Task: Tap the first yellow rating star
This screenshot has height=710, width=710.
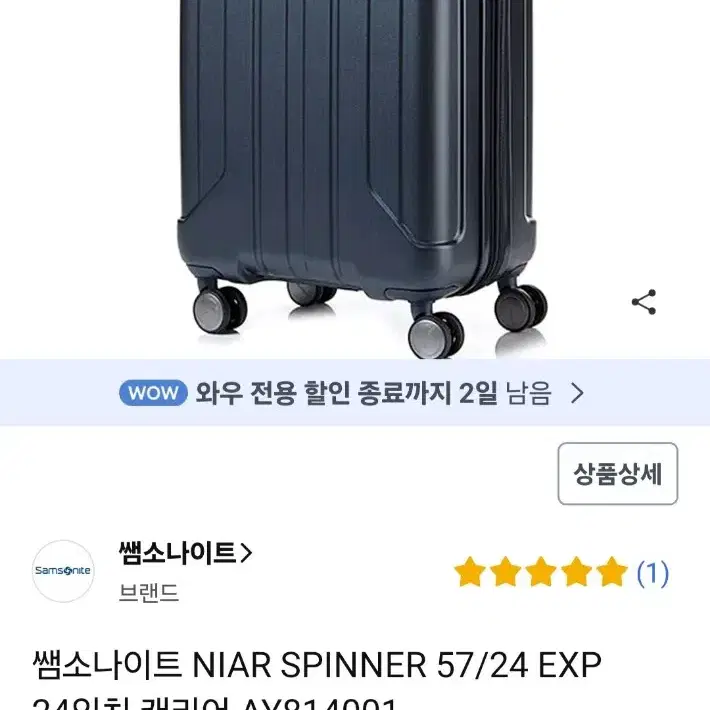Action: (470, 572)
